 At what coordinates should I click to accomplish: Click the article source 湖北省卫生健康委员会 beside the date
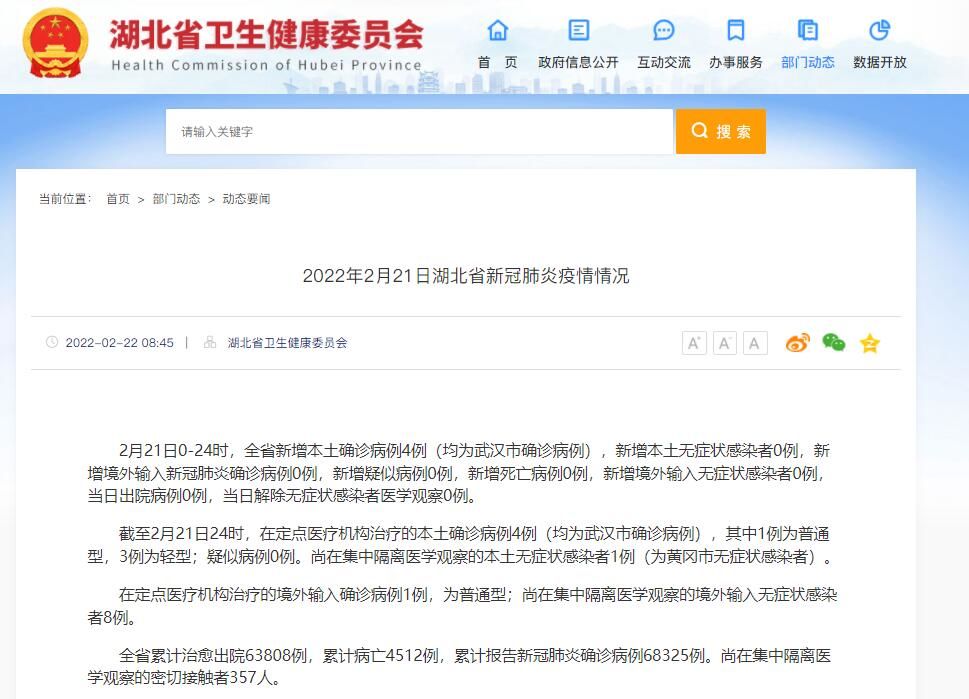(287, 343)
